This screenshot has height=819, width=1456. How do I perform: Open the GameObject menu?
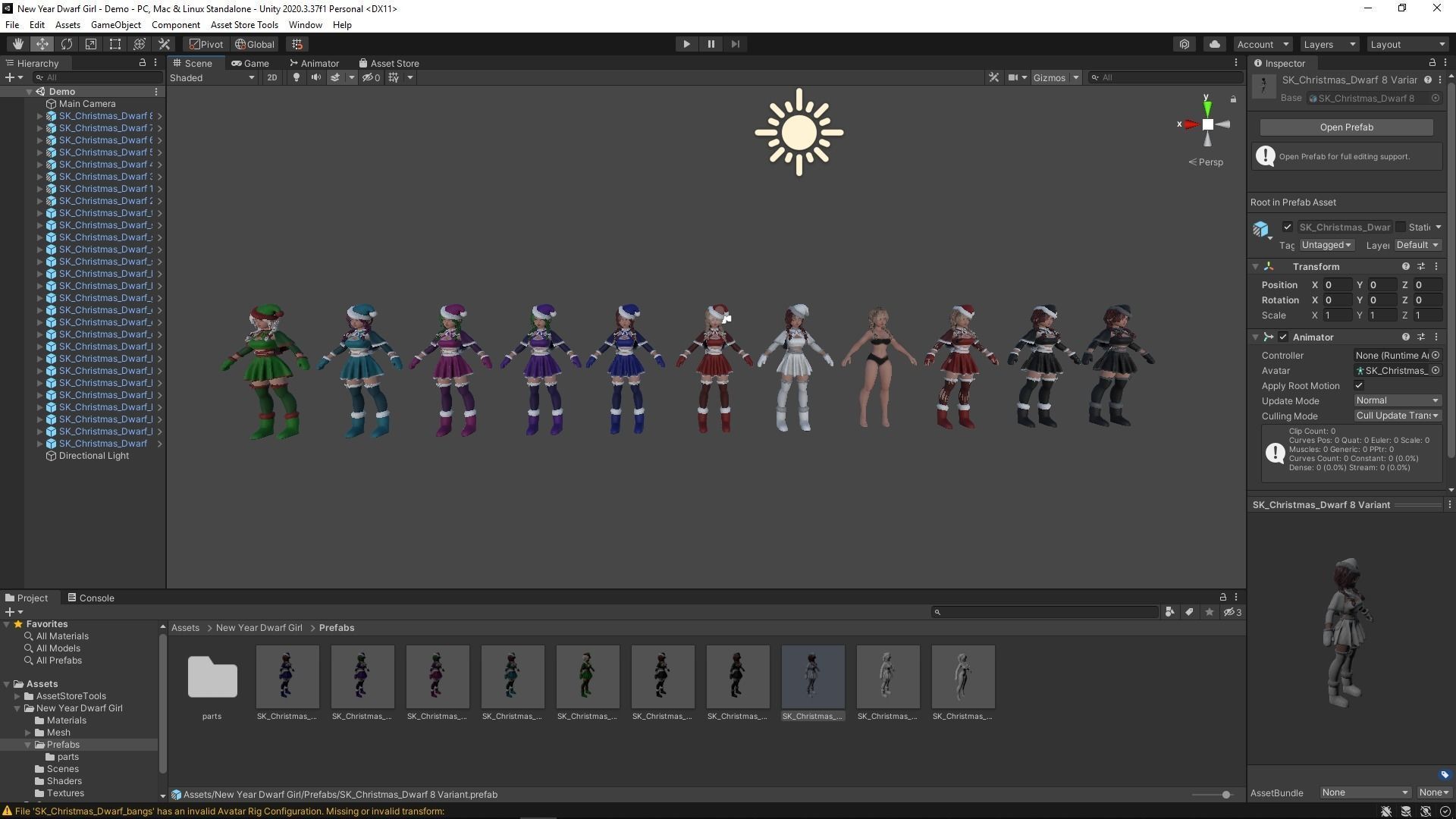click(x=115, y=25)
